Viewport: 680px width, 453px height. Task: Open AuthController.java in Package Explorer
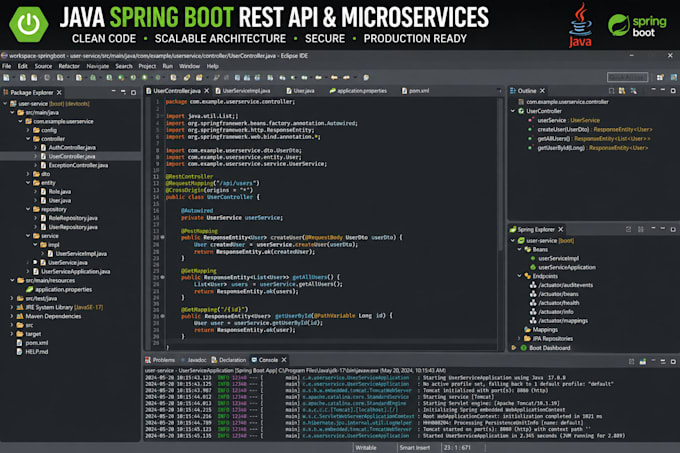click(68, 147)
